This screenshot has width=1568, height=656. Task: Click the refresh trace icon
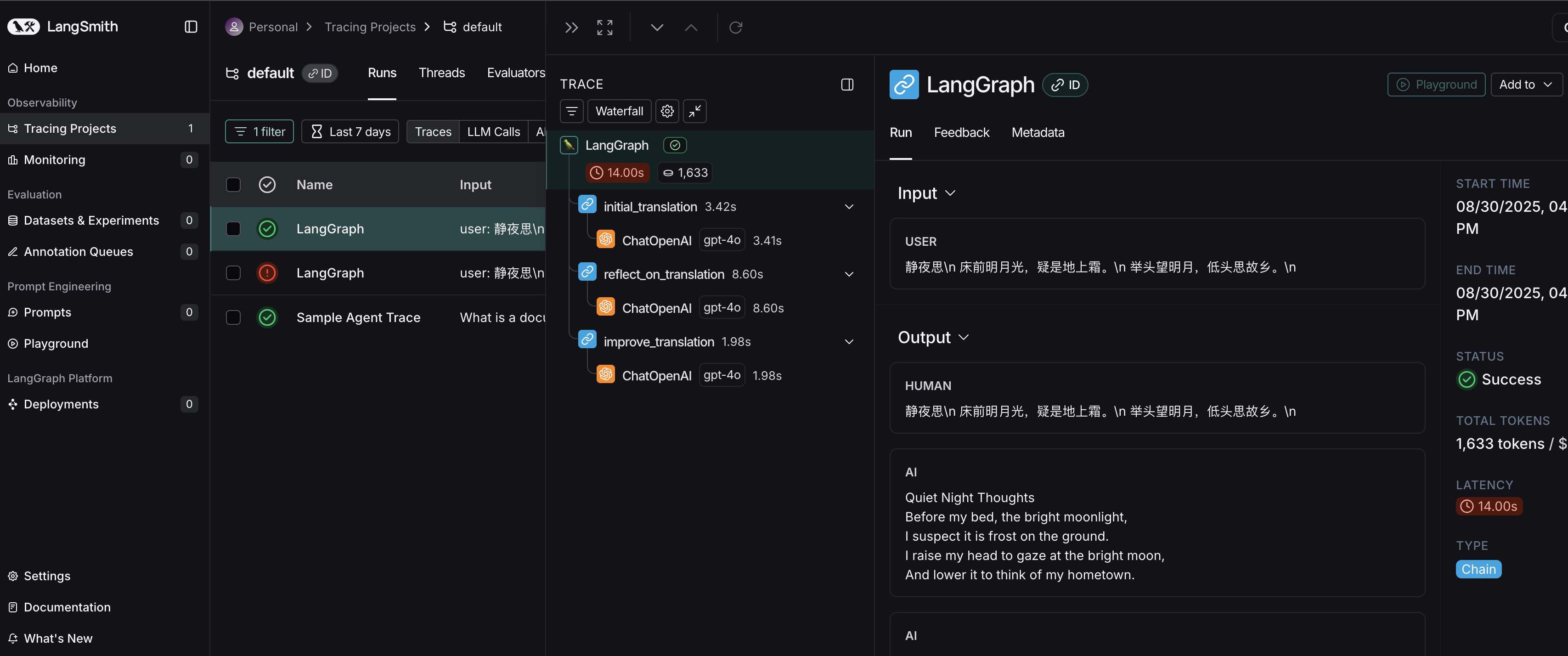pyautogui.click(x=735, y=28)
